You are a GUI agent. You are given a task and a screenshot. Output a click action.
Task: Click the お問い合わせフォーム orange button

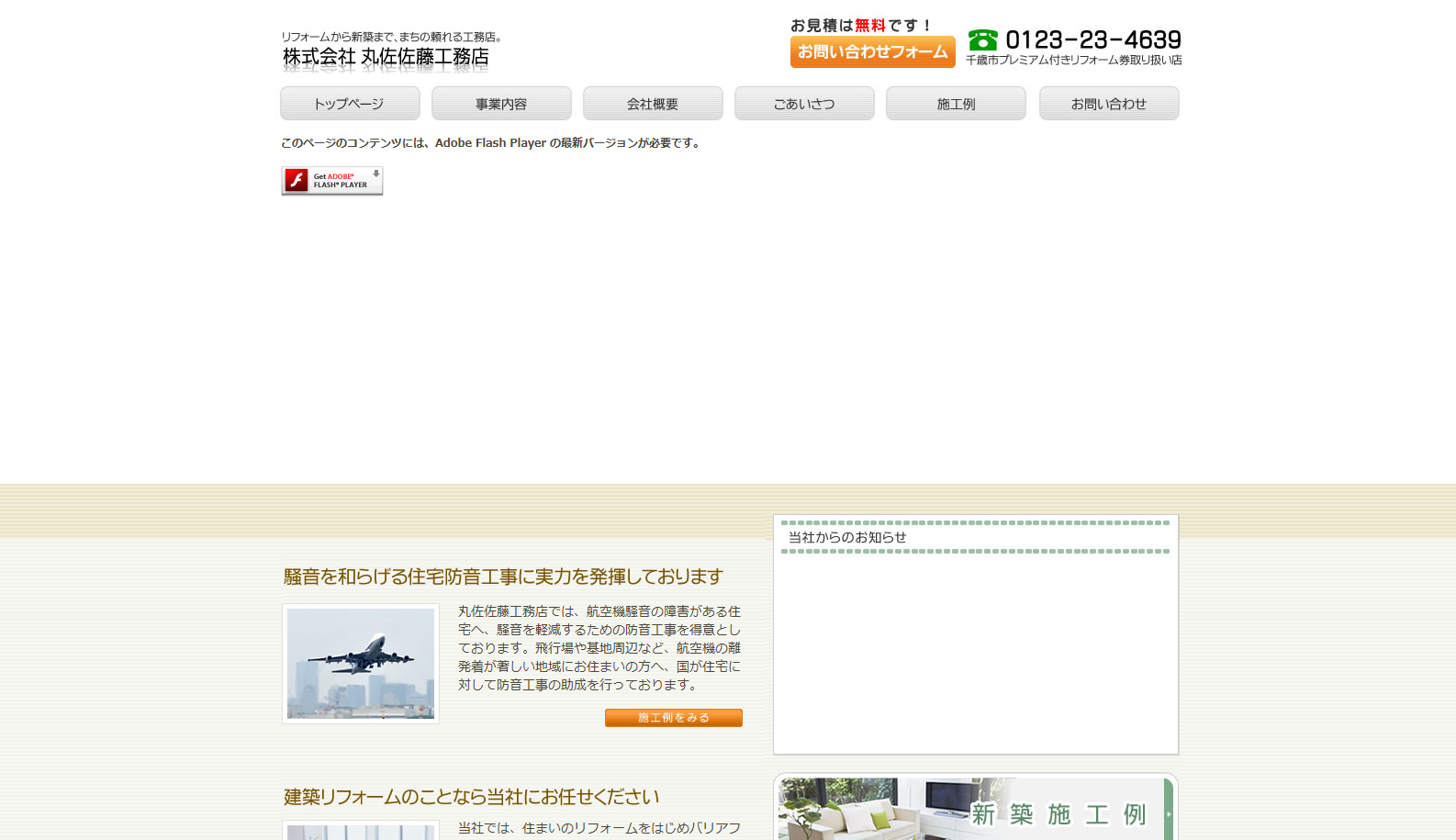pos(872,51)
